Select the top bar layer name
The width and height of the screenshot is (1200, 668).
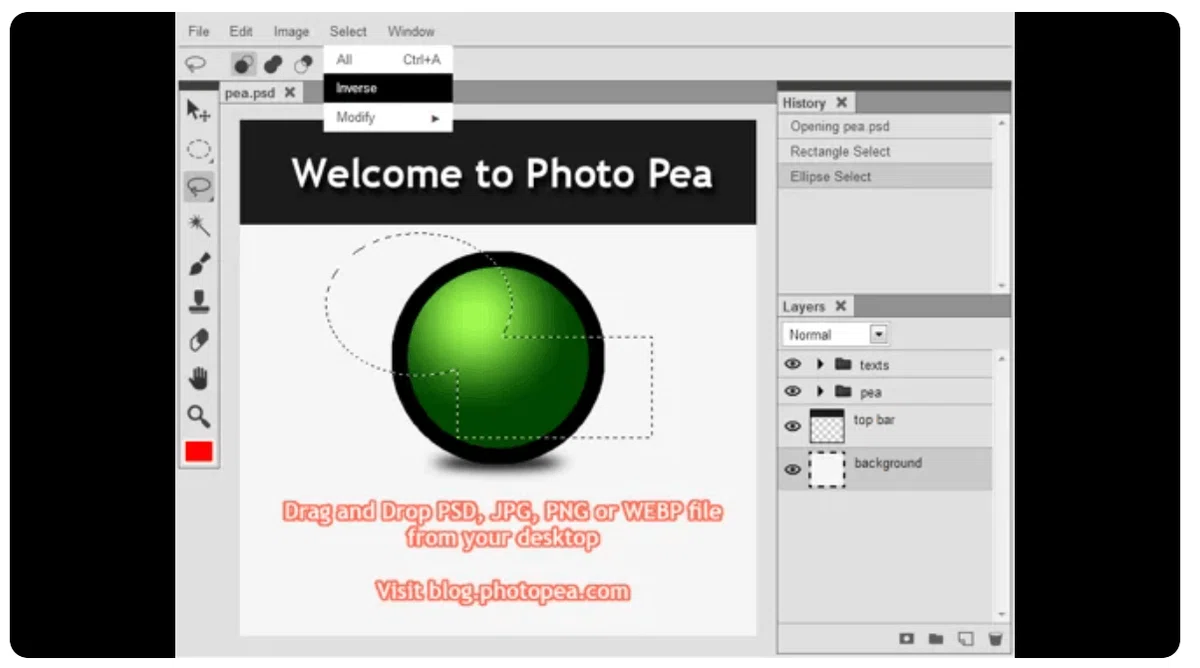click(874, 420)
